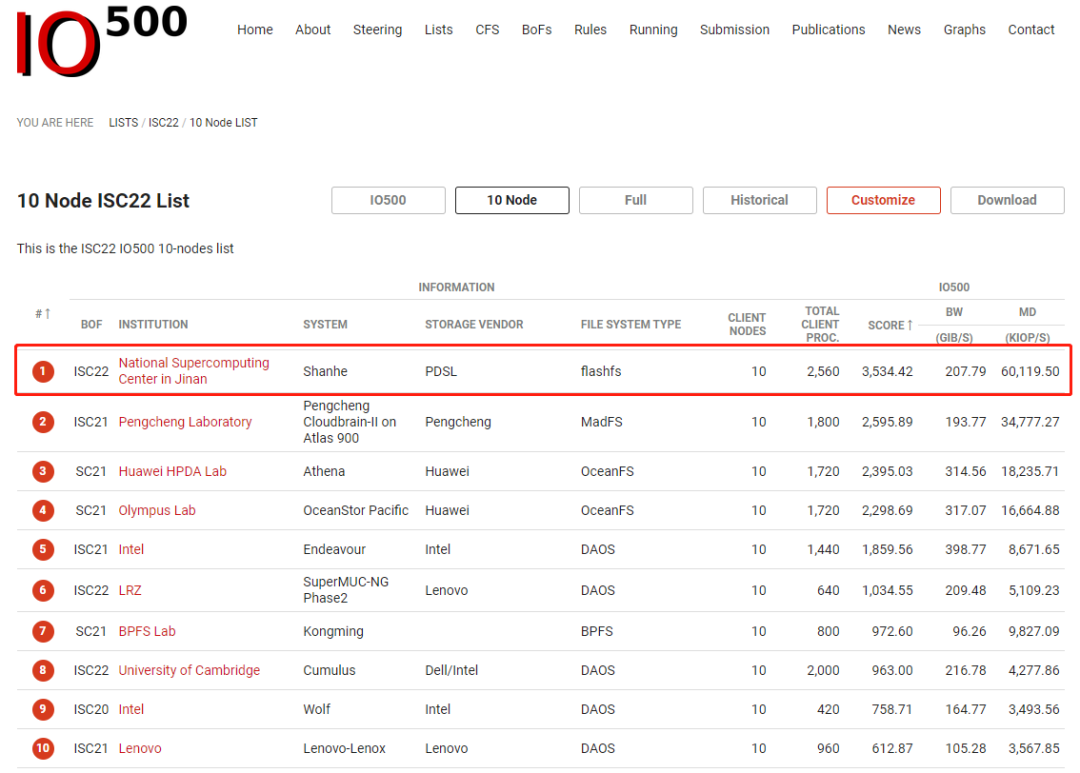The height and width of the screenshot is (773, 1080).
Task: Switch to Full list view
Action: (x=636, y=200)
